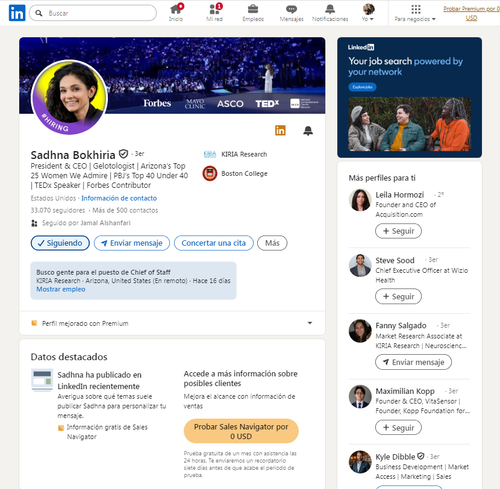Expand the Perfil mejorado con Premium section
The height and width of the screenshot is (489, 500).
point(310,323)
